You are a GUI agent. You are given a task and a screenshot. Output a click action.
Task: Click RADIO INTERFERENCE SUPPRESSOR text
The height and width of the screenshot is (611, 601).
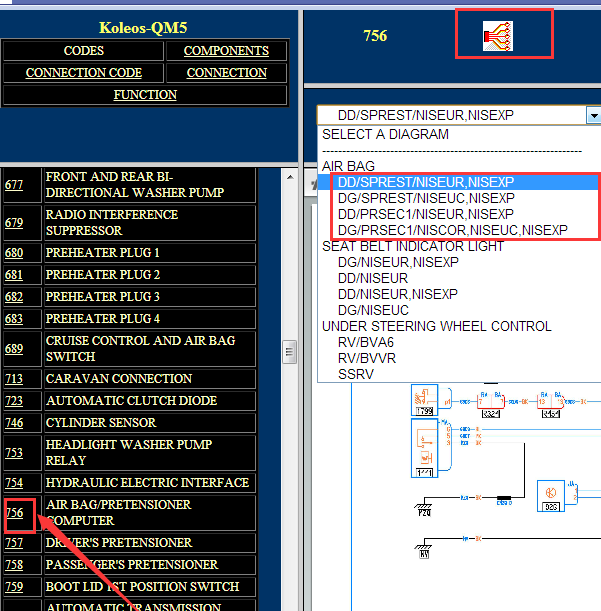112,223
